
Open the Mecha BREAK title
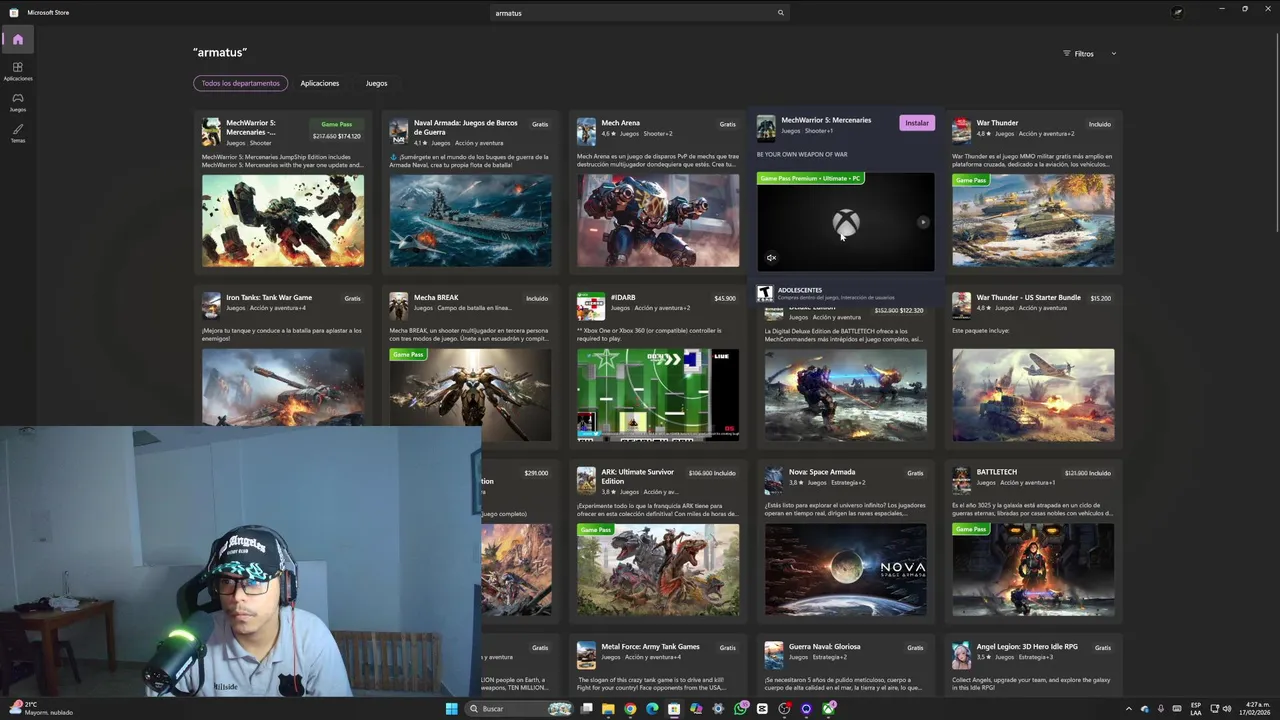pyautogui.click(x=436, y=297)
